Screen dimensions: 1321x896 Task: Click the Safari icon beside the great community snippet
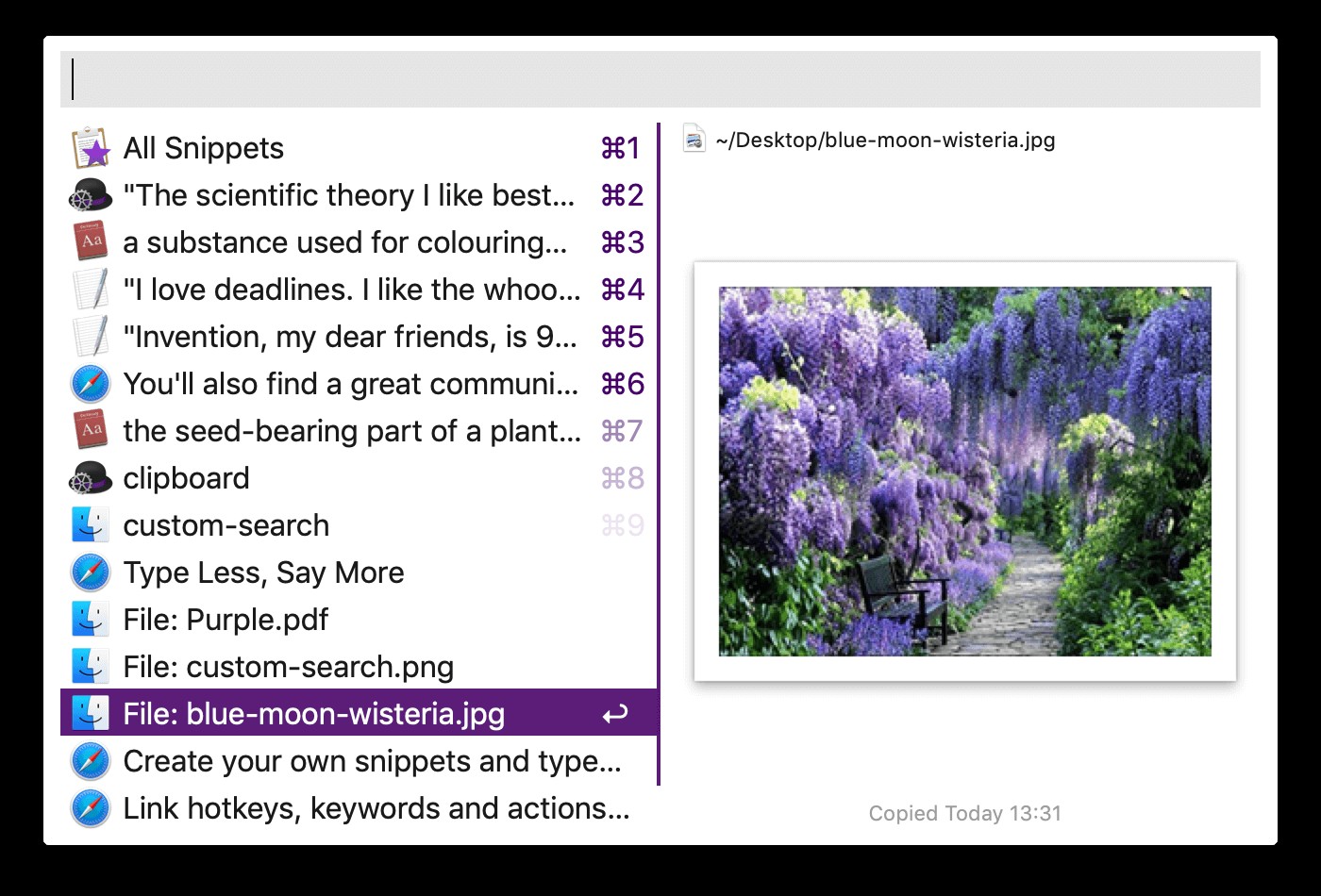point(90,383)
